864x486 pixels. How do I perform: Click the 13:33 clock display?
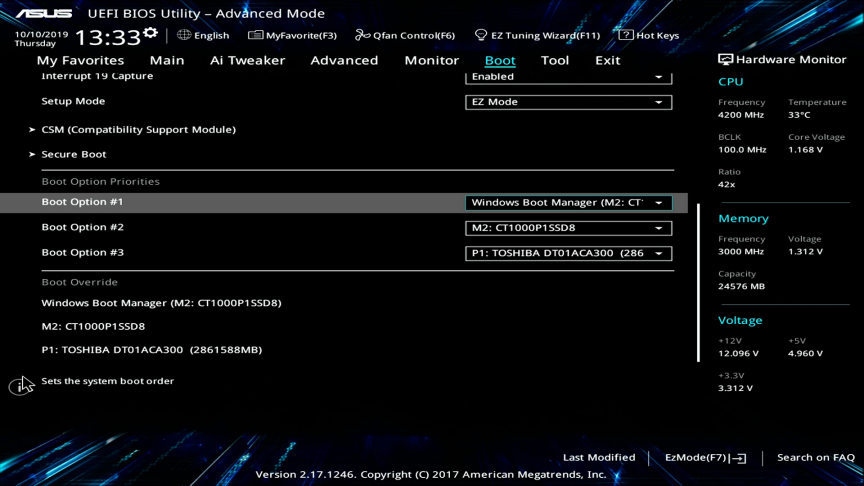[107, 37]
